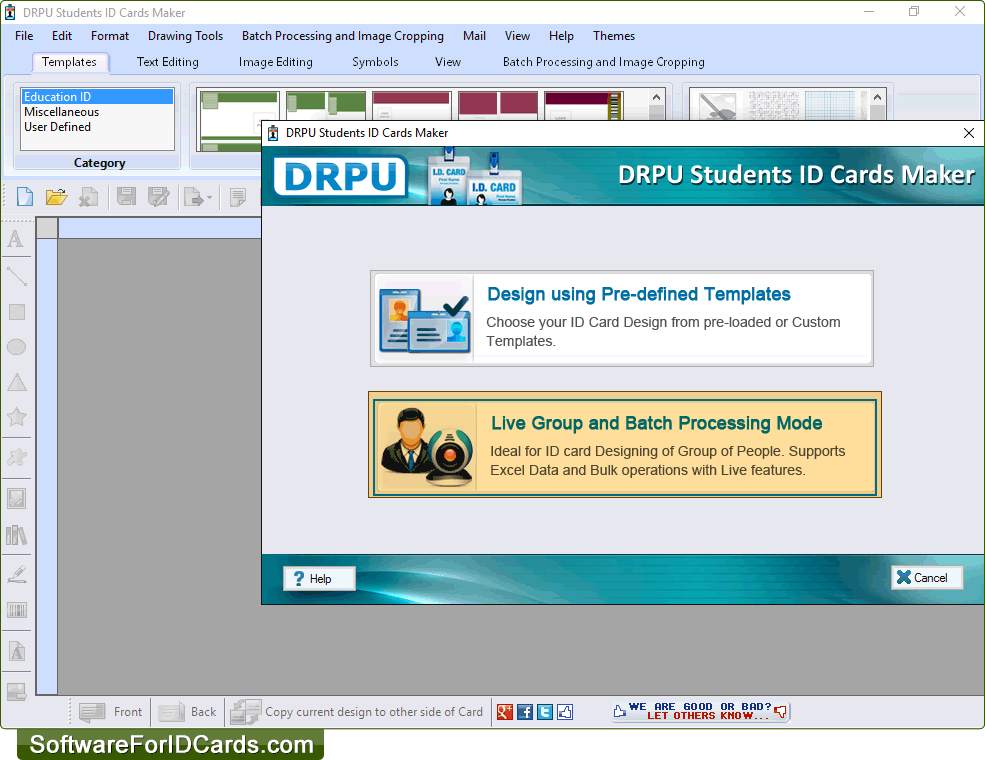The image size is (985, 760).
Task: Switch to the Batch Processing ribbon tab
Action: point(604,62)
